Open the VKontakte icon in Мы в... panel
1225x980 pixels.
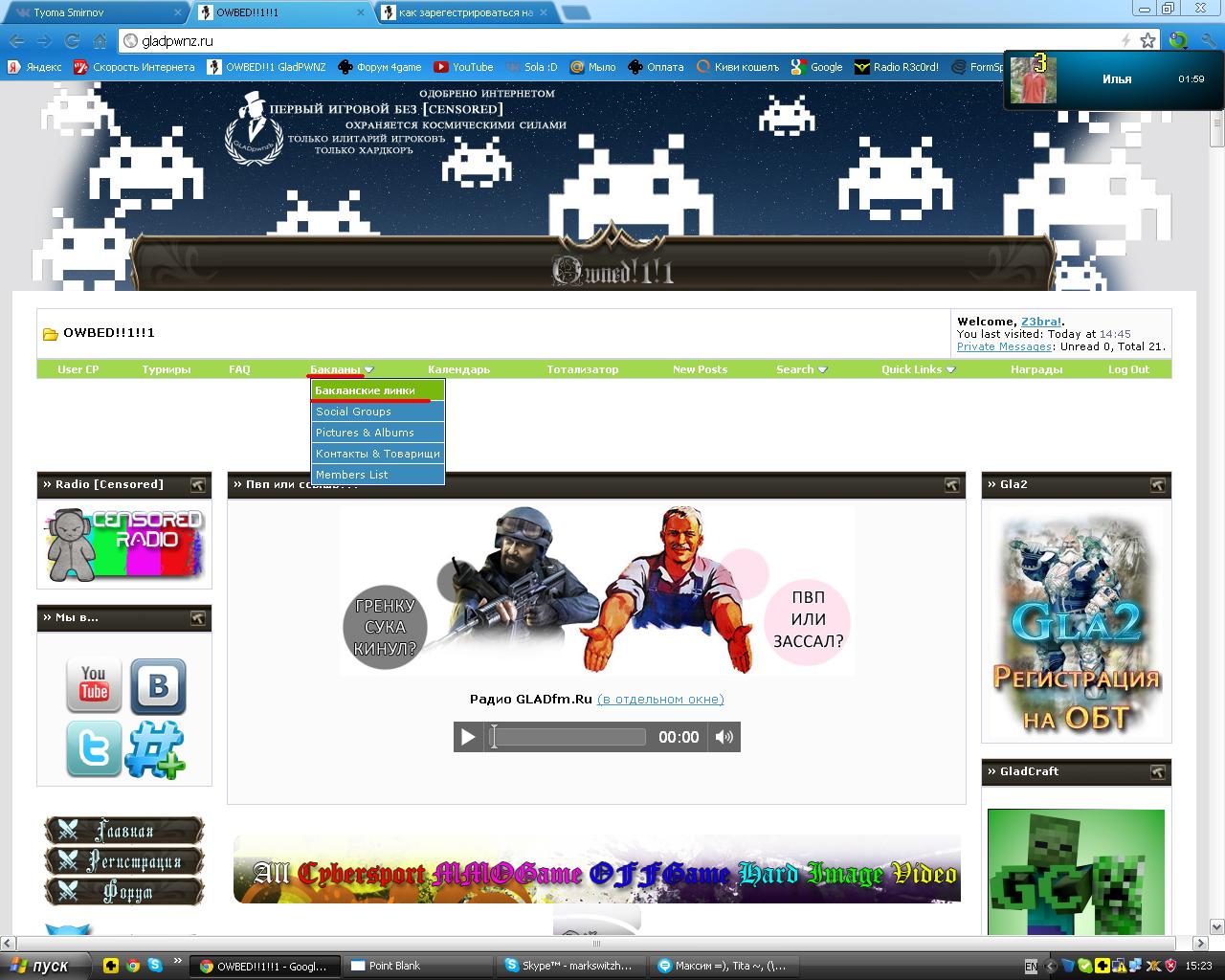tap(158, 685)
